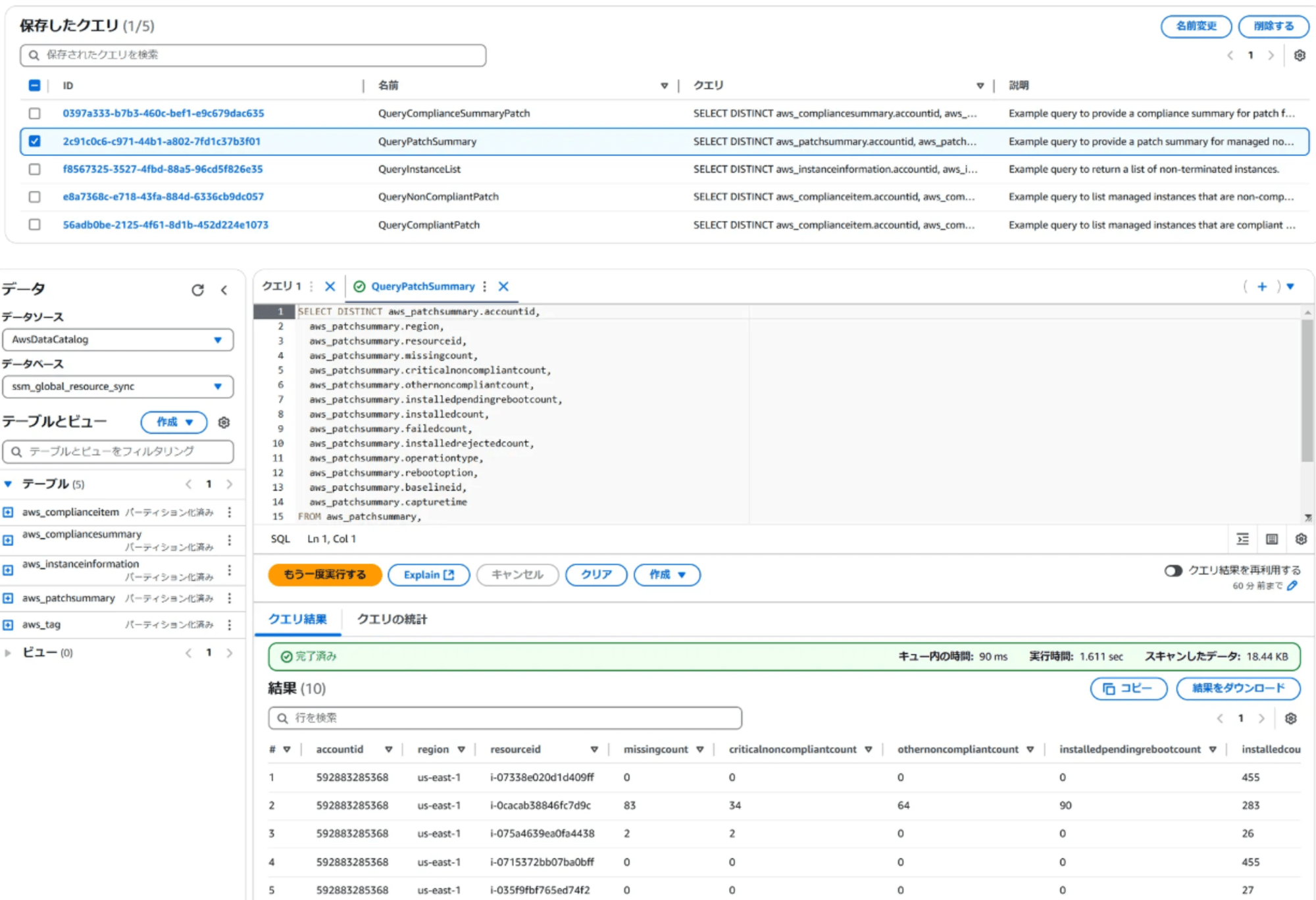Check the QueryComplianceSummaryPatch row checkbox
This screenshot has width=1316, height=900.
[x=35, y=113]
